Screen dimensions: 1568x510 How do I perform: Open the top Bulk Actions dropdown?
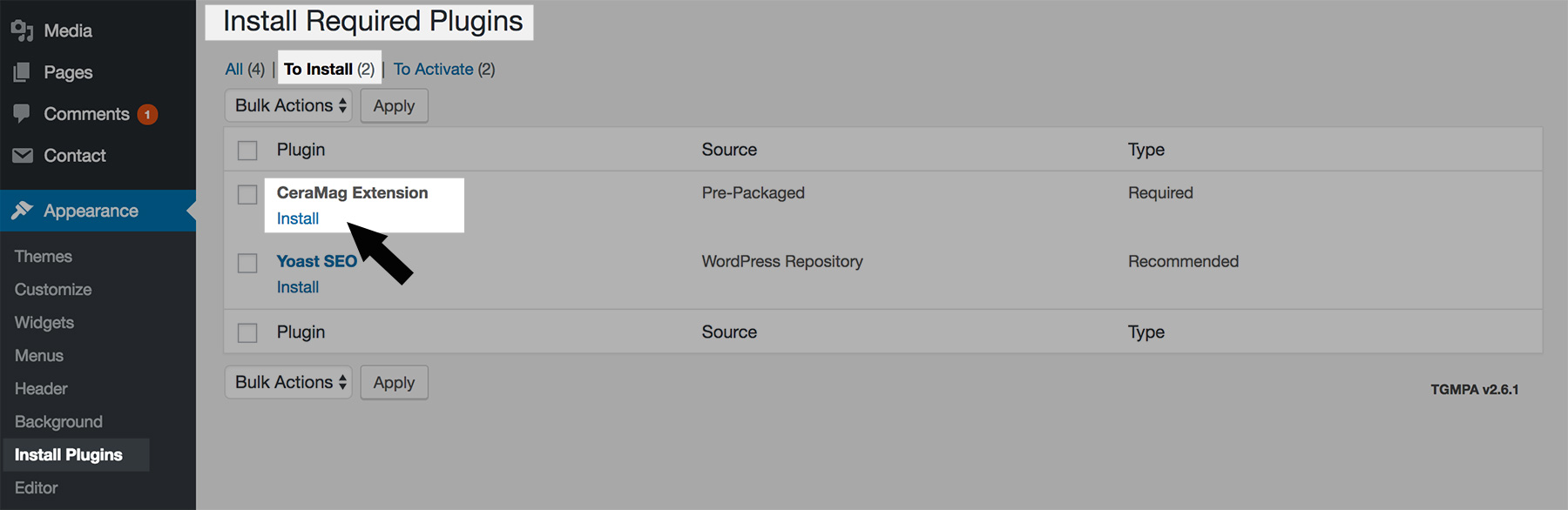tap(288, 105)
